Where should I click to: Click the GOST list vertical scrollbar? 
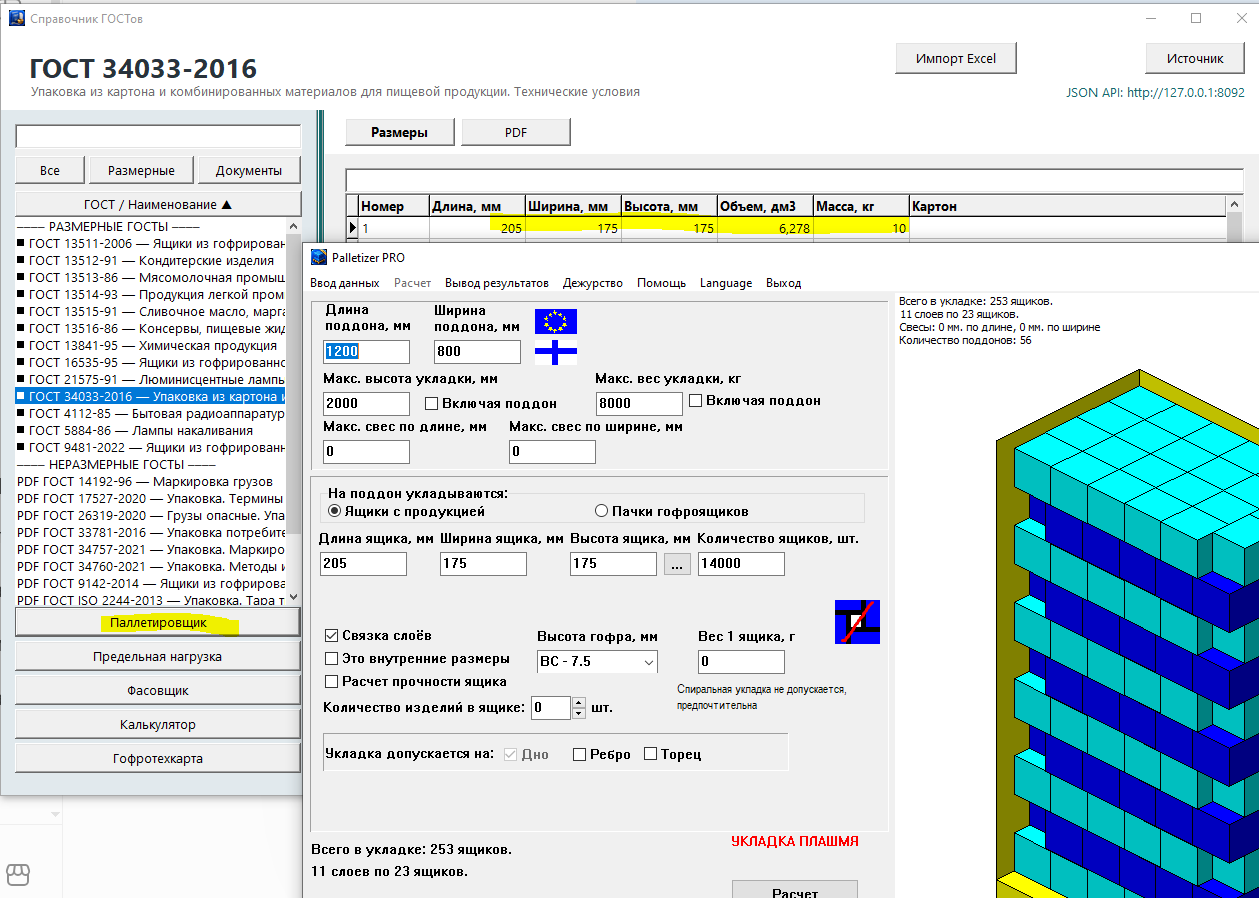pyautogui.click(x=293, y=411)
